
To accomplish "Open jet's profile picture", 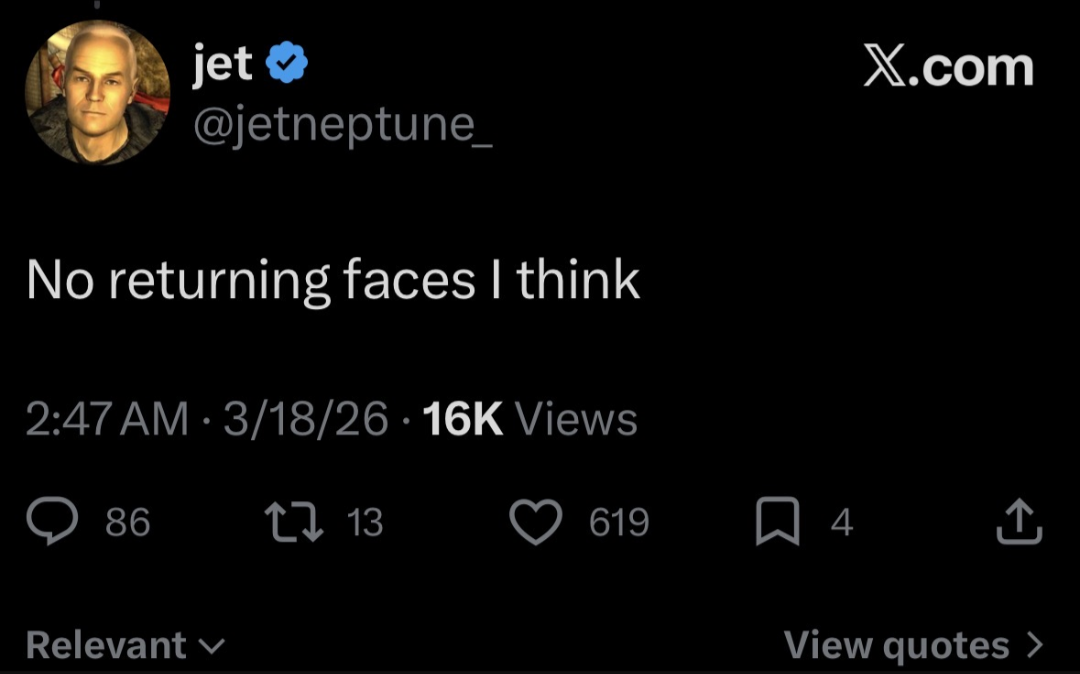I will click(x=97, y=92).
